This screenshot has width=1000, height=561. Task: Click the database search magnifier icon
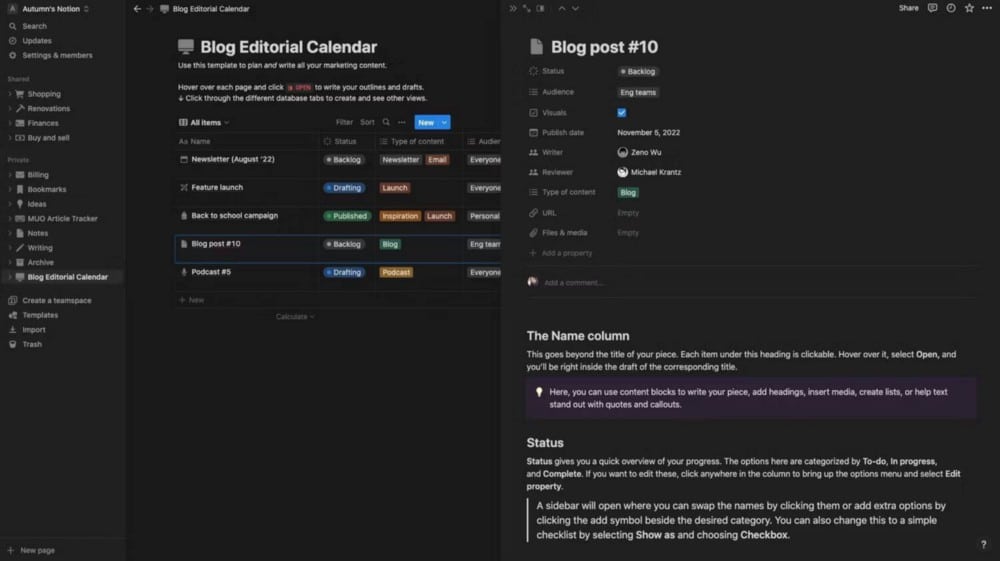click(x=386, y=122)
